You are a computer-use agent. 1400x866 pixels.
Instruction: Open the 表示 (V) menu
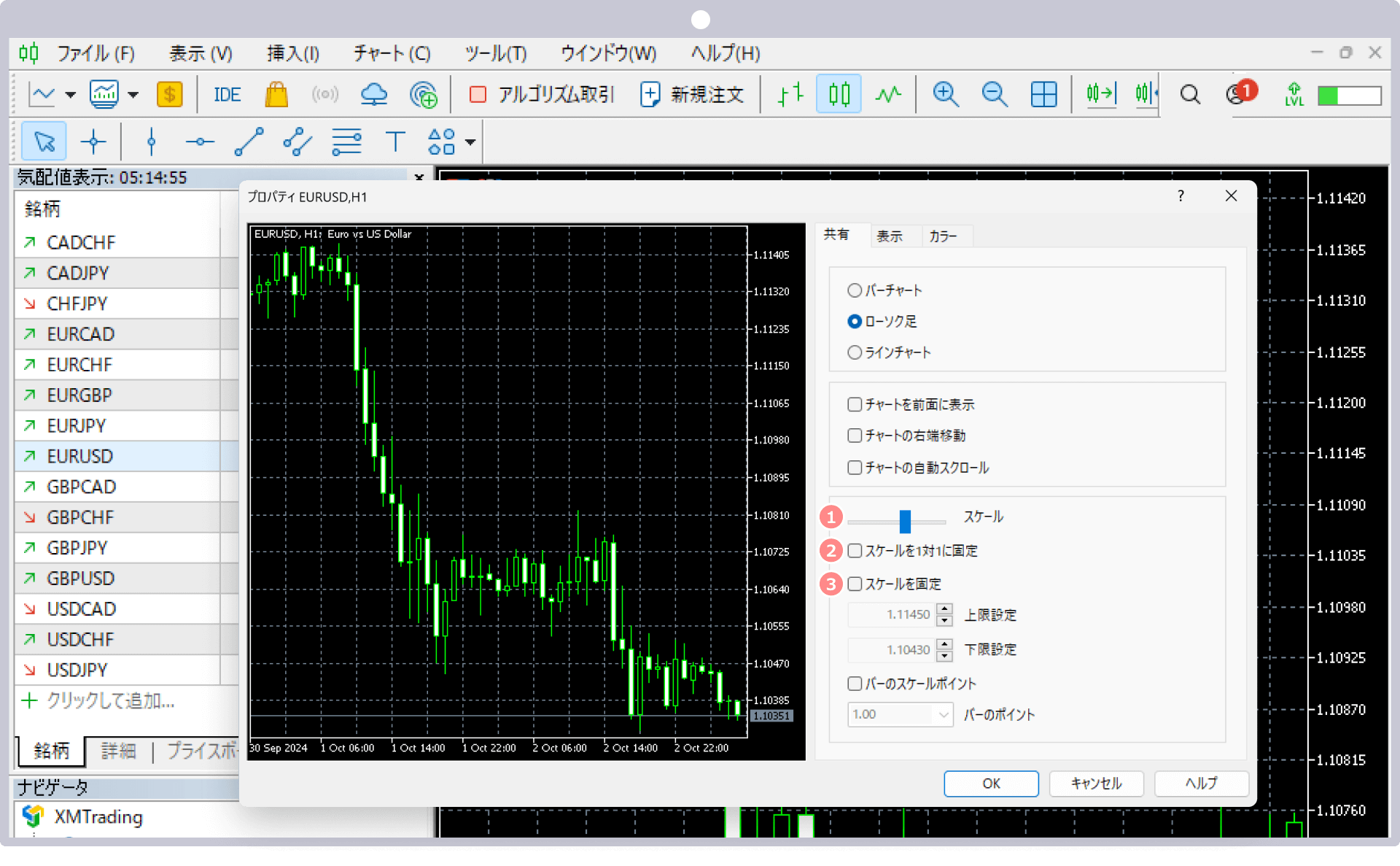(x=201, y=53)
